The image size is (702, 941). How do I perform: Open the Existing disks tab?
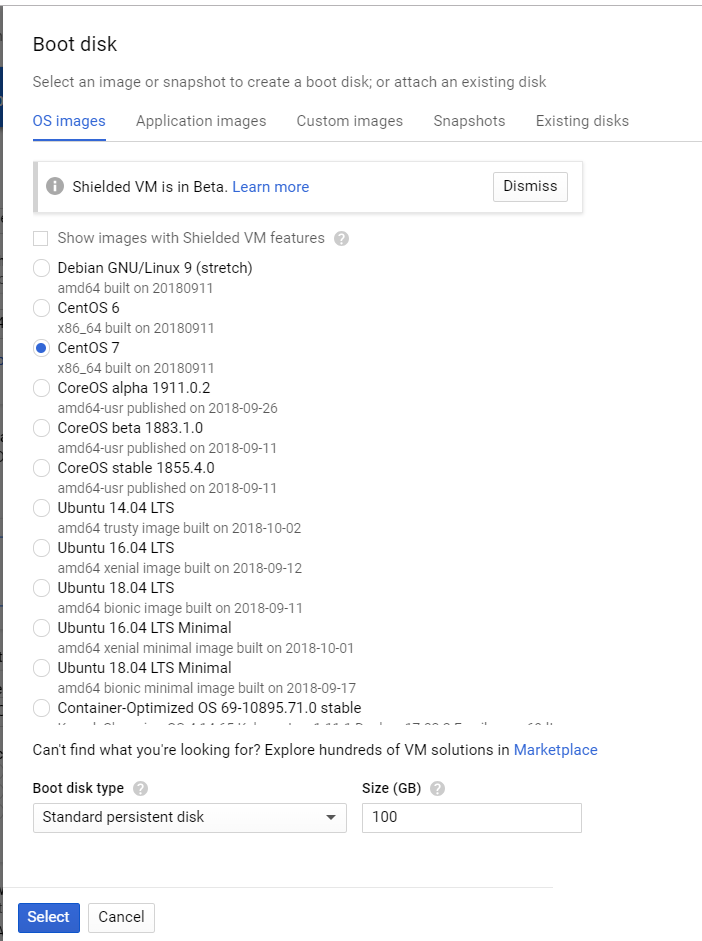coord(582,121)
